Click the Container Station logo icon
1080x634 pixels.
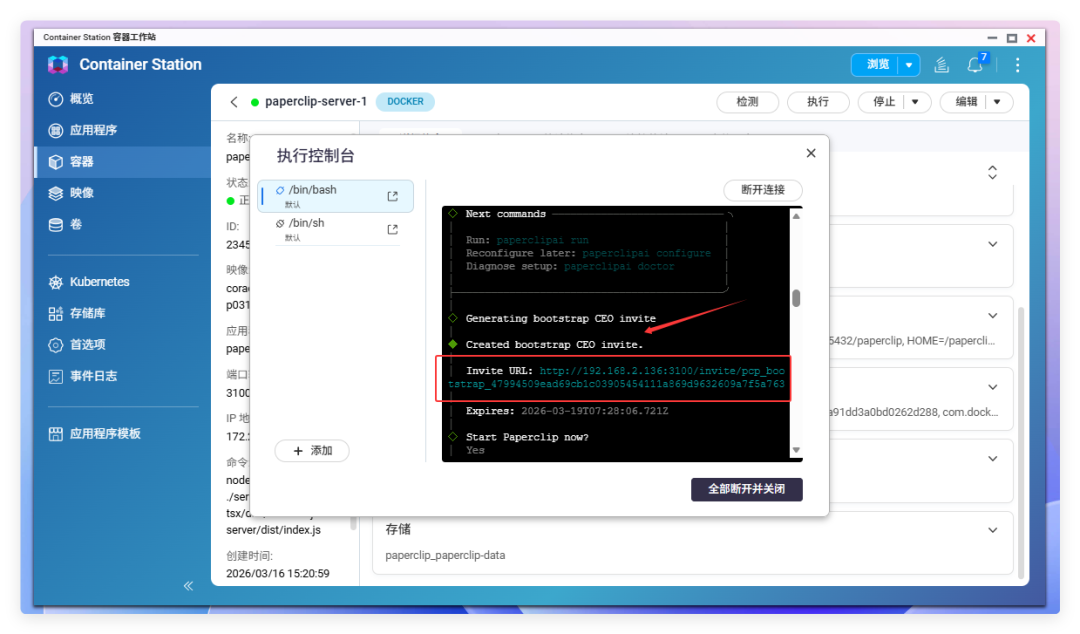pyautogui.click(x=58, y=65)
